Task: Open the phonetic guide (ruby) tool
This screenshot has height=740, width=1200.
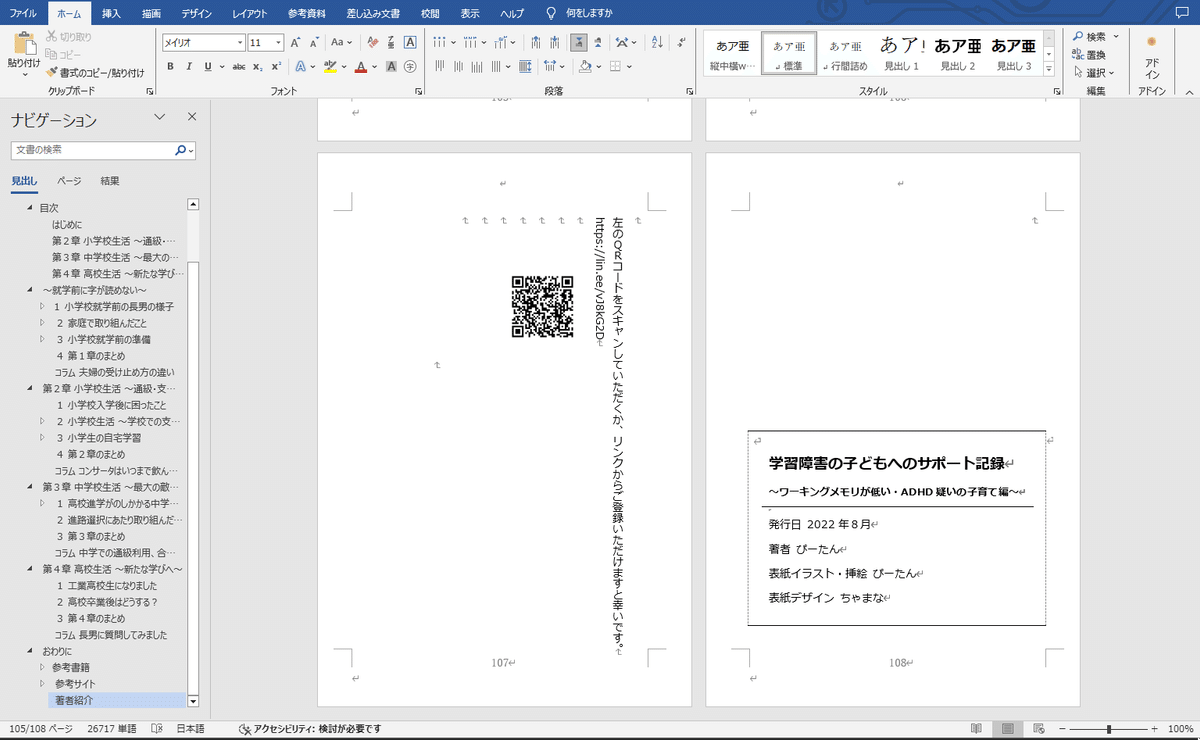Action: [x=390, y=43]
